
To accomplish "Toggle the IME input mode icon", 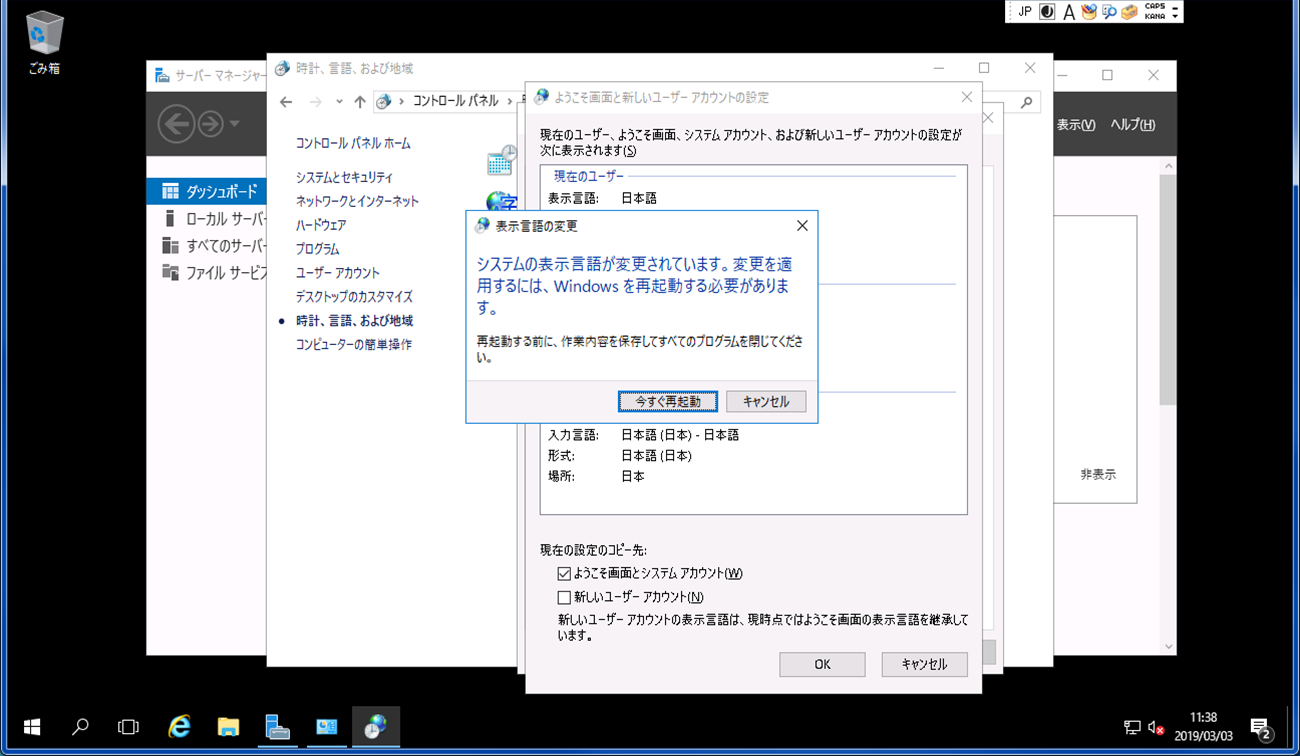I will click(x=1047, y=11).
